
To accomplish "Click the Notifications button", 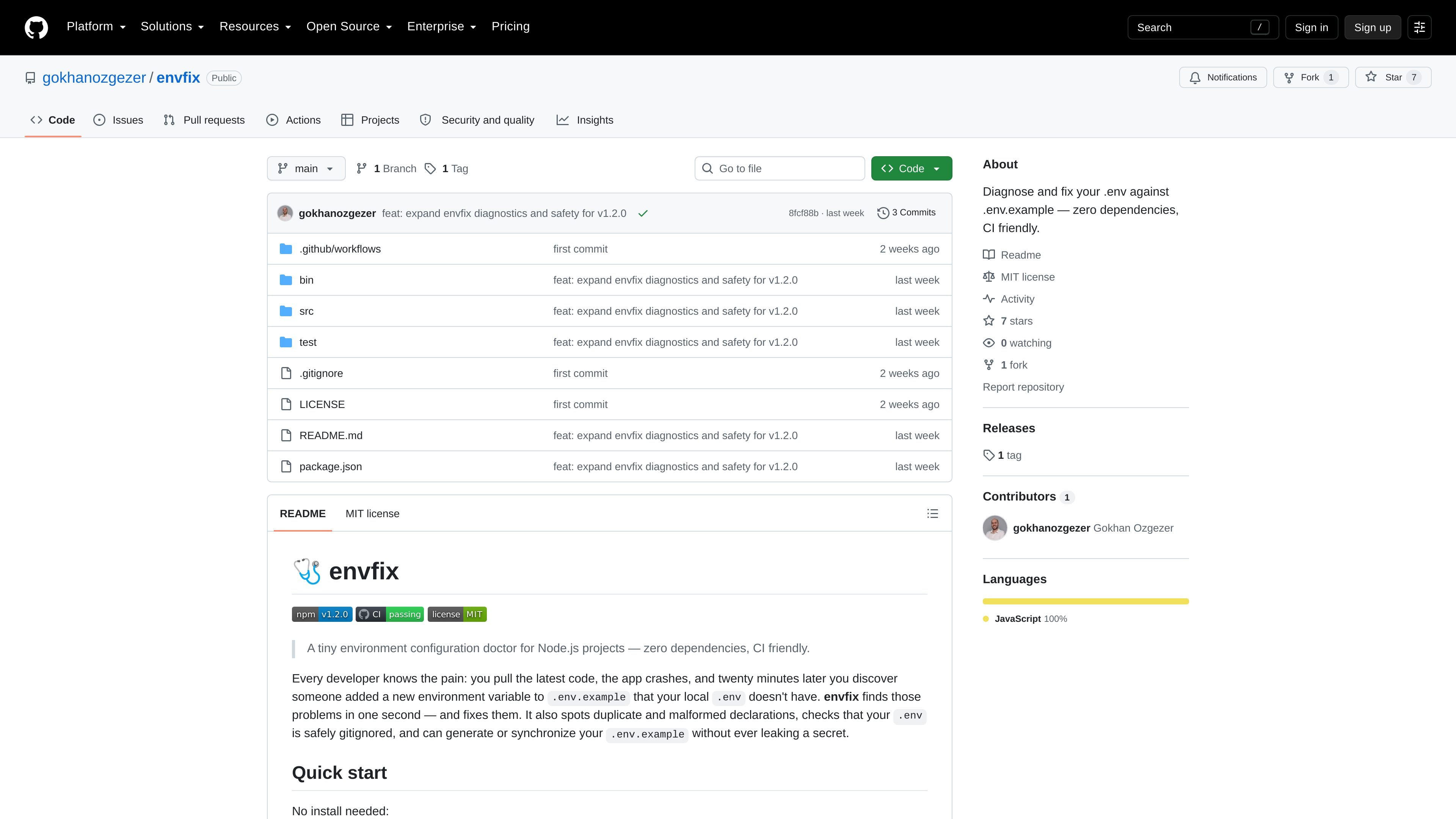I will [x=1222, y=77].
